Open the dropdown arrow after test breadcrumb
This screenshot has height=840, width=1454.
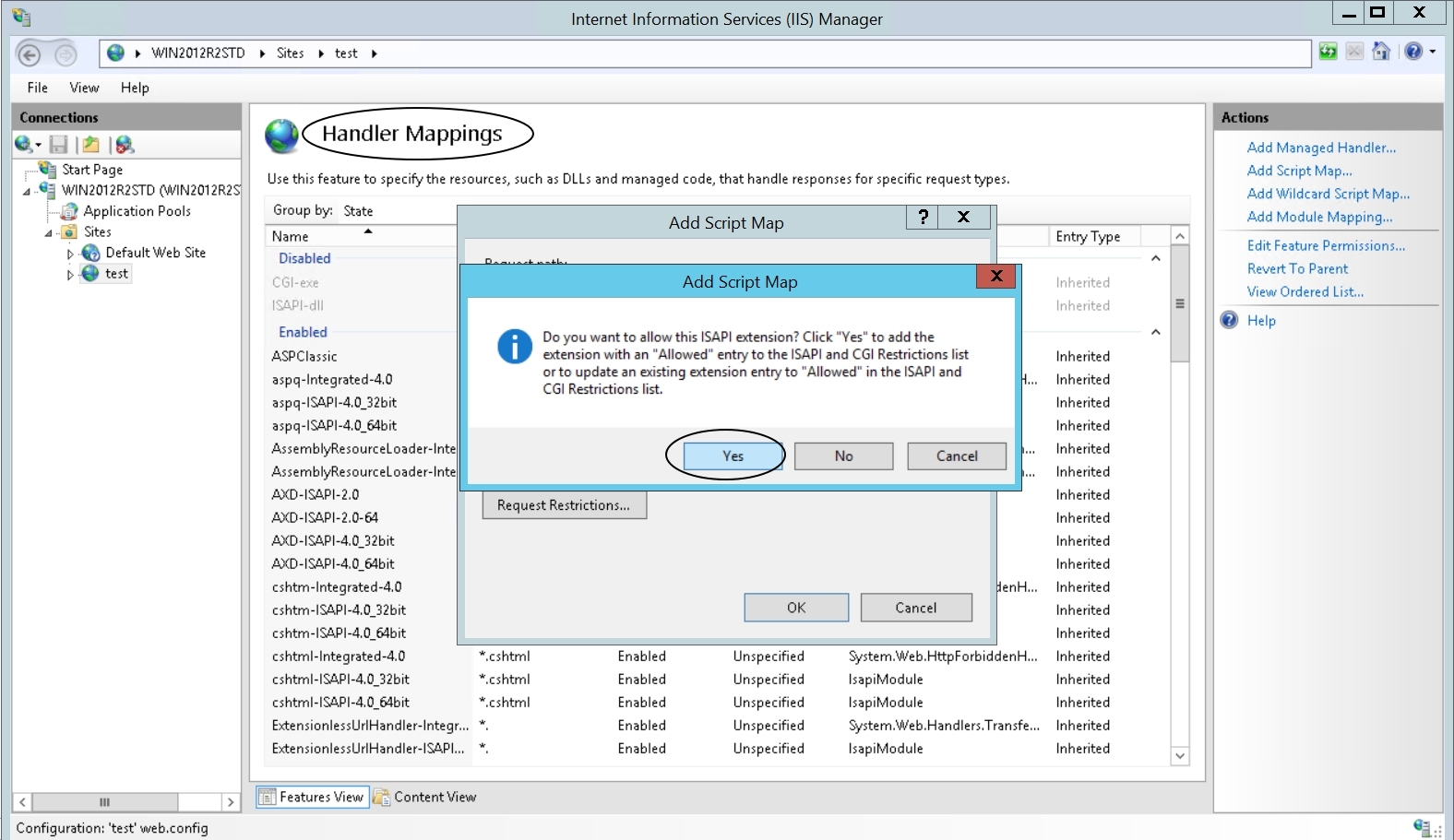(x=374, y=53)
